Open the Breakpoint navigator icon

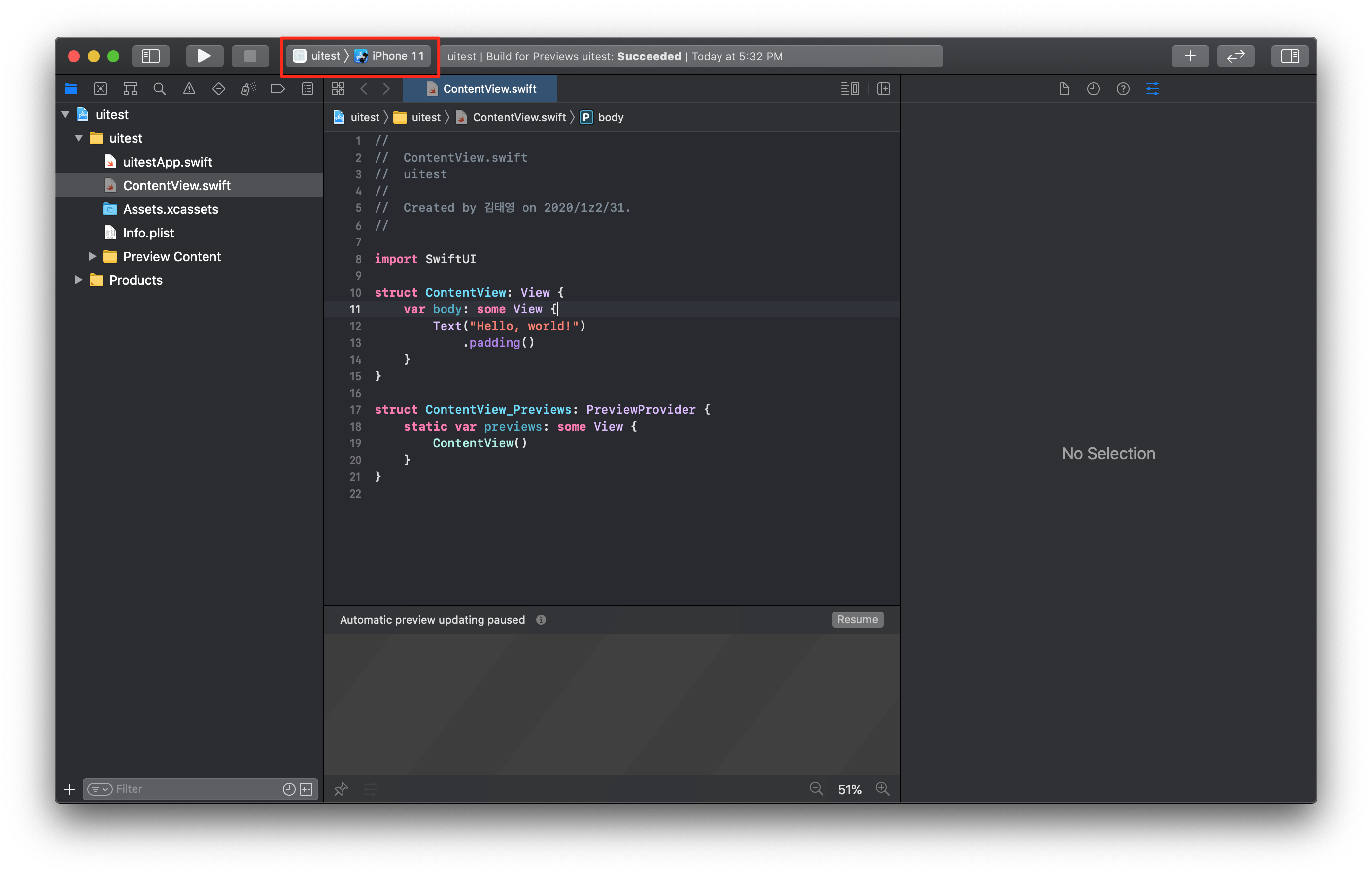(x=277, y=89)
